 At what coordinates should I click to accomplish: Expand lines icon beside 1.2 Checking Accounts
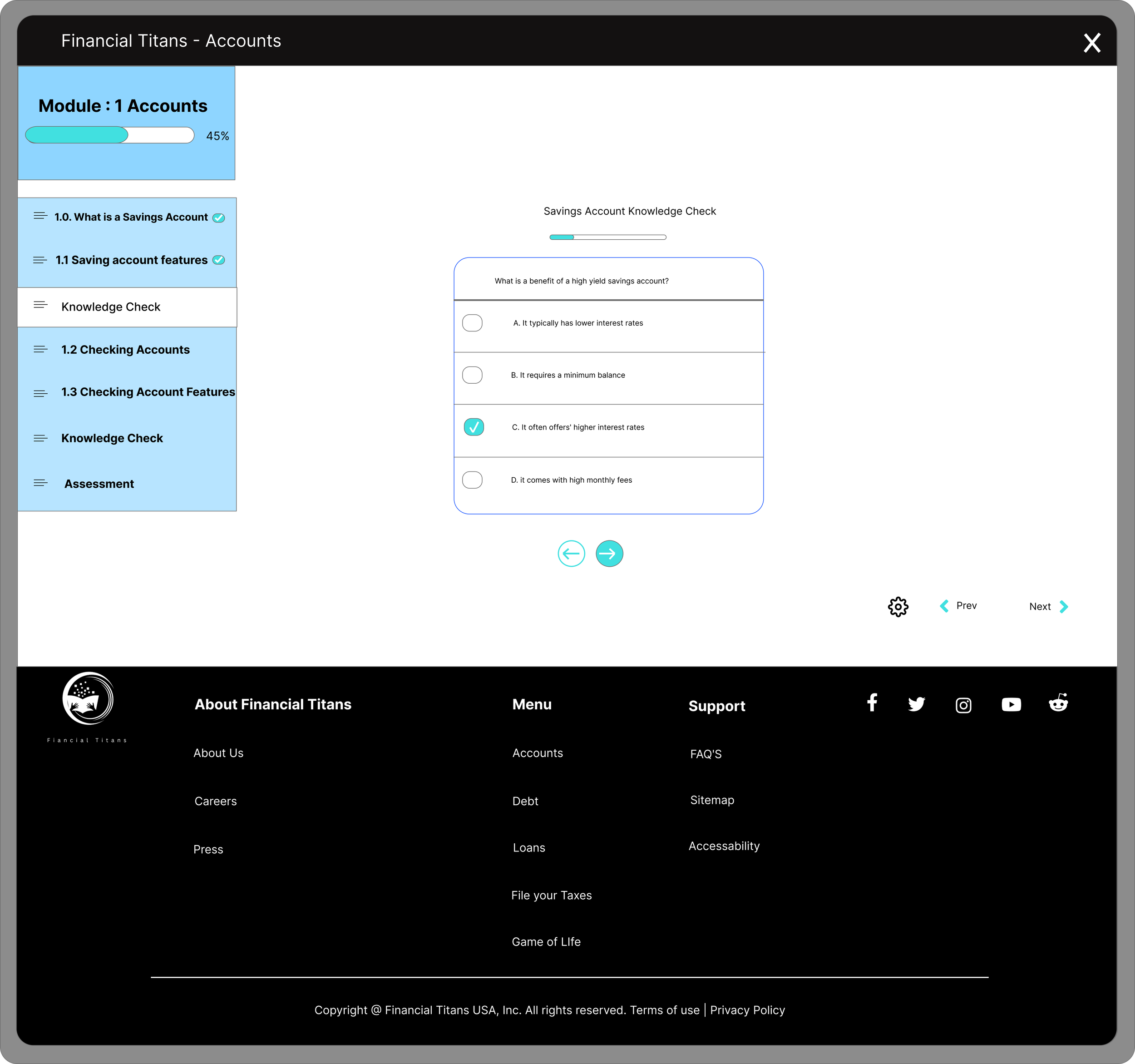tap(40, 350)
